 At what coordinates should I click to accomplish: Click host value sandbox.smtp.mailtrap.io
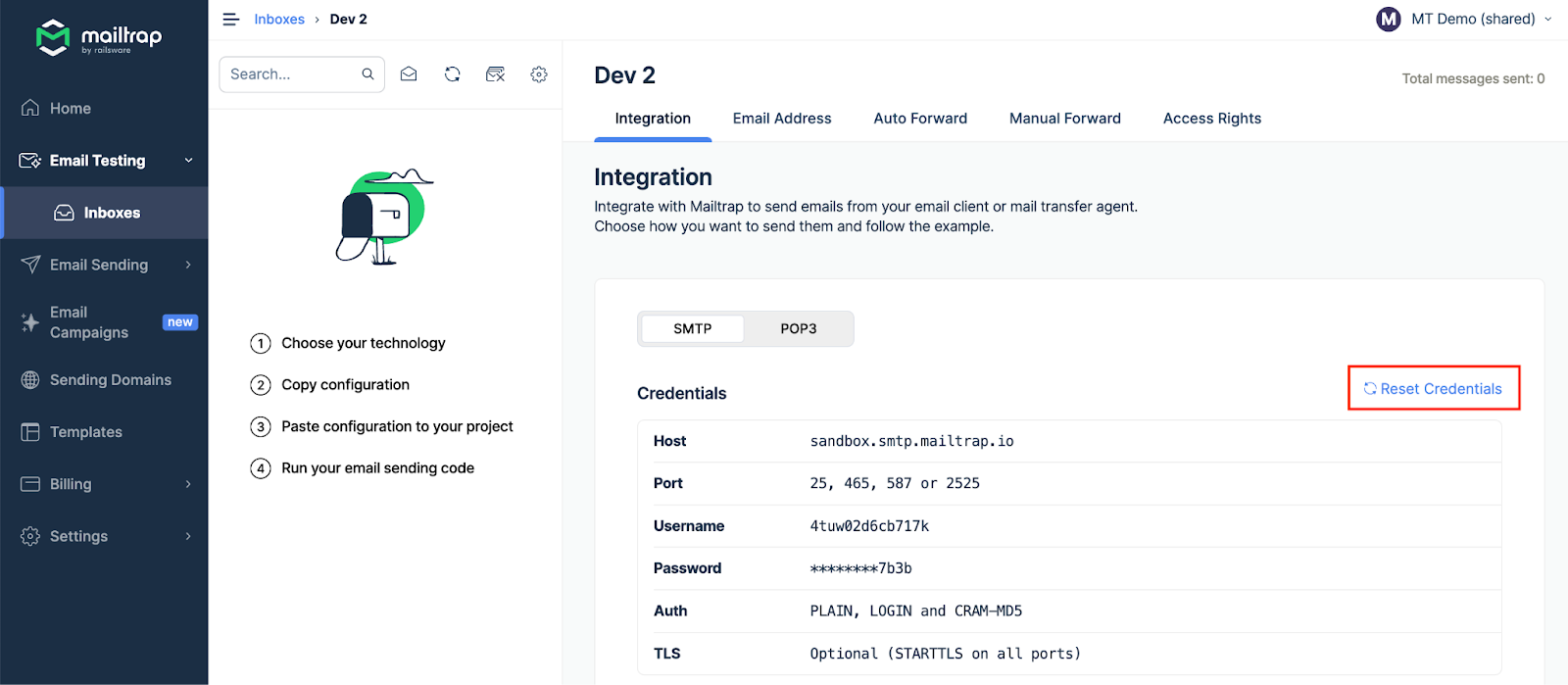click(x=912, y=441)
